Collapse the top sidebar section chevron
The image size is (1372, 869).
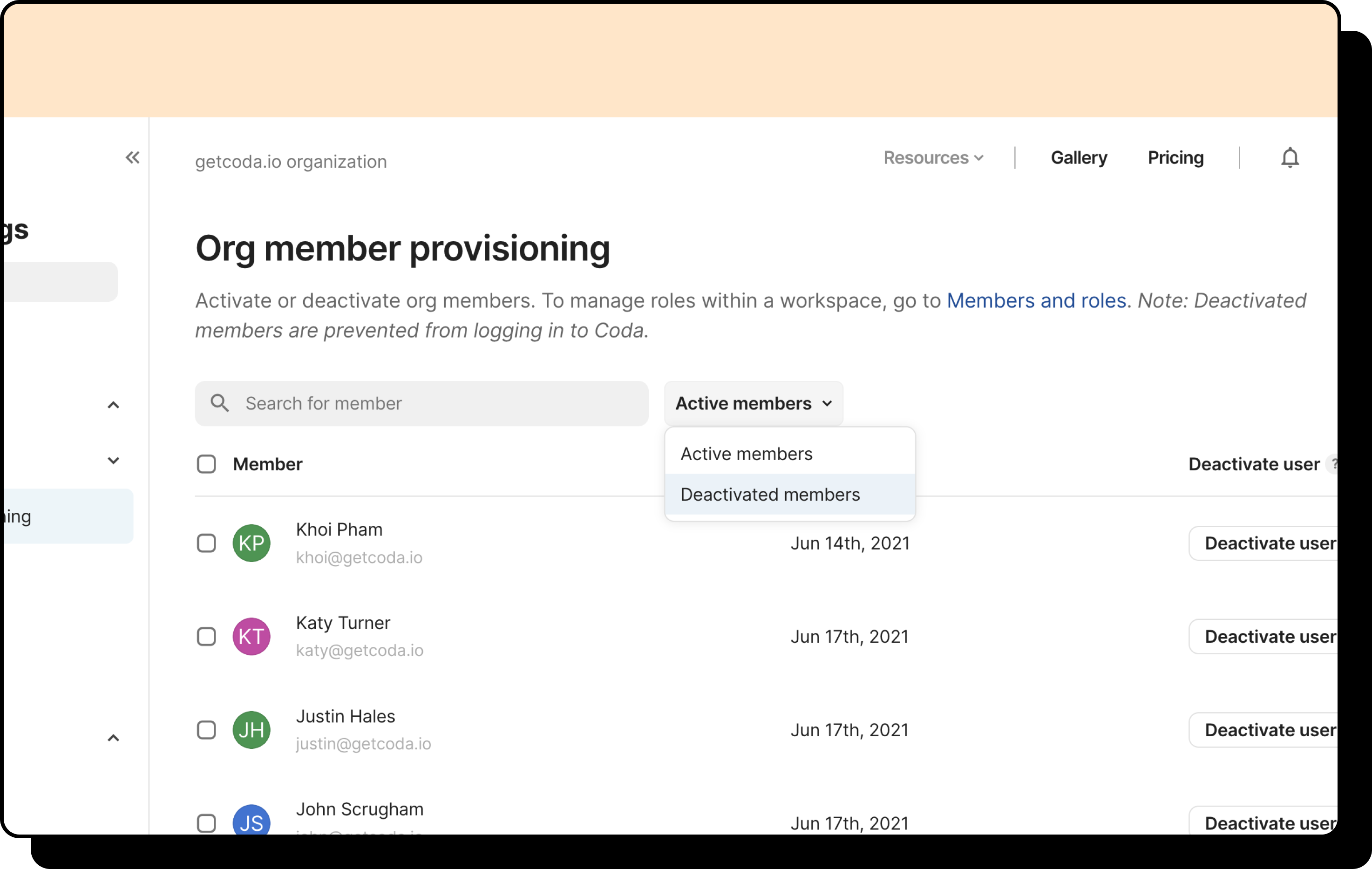point(113,405)
